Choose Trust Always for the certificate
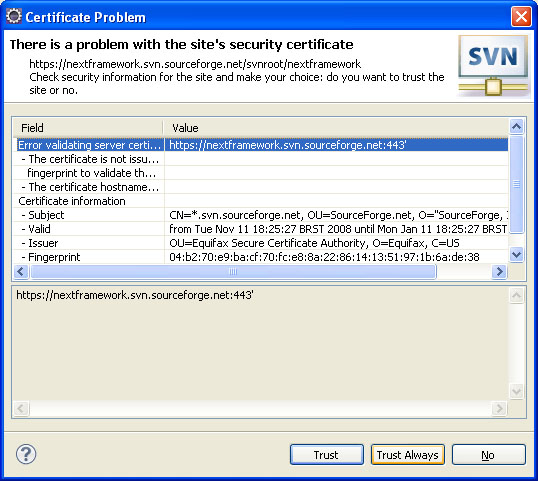 point(408,455)
